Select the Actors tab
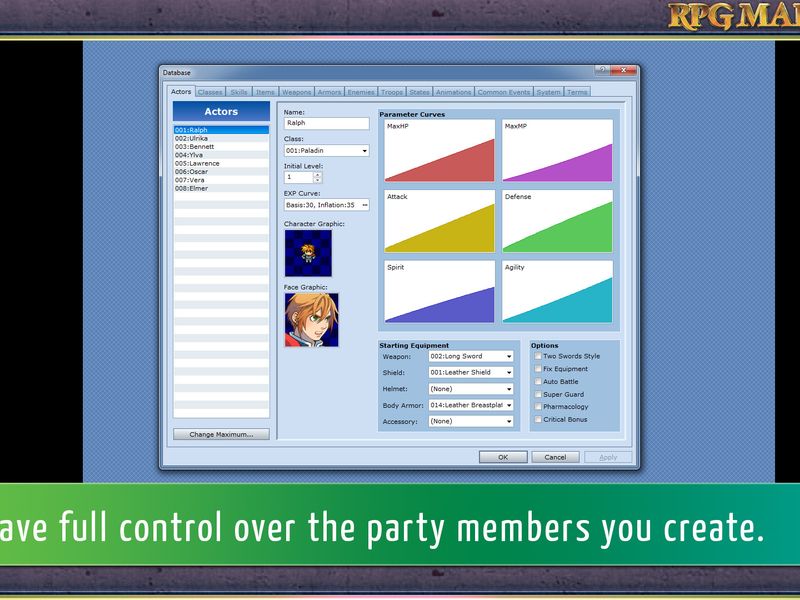 pyautogui.click(x=181, y=91)
